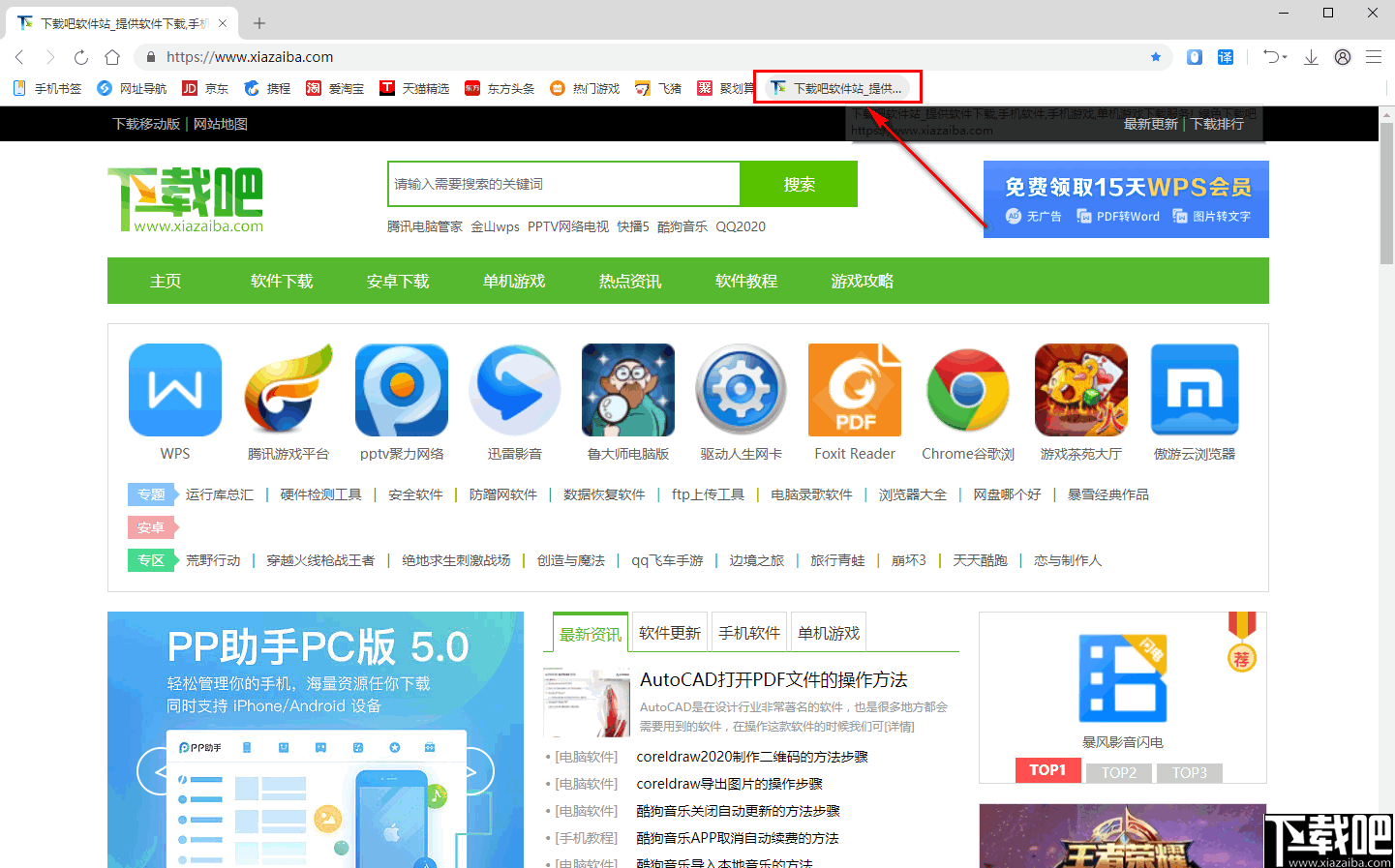
Task: Click the 鲁大师电脑版 app icon
Action: point(628,390)
